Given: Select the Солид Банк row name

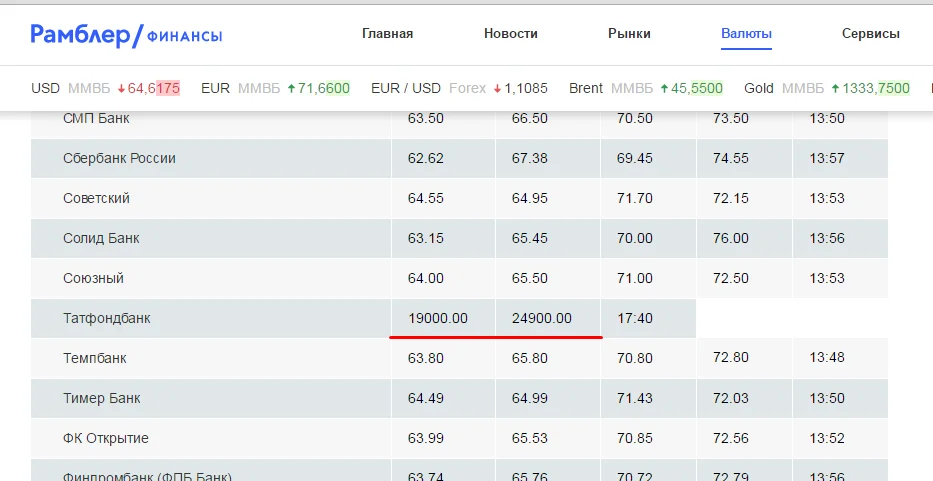Looking at the screenshot, I should 101,238.
